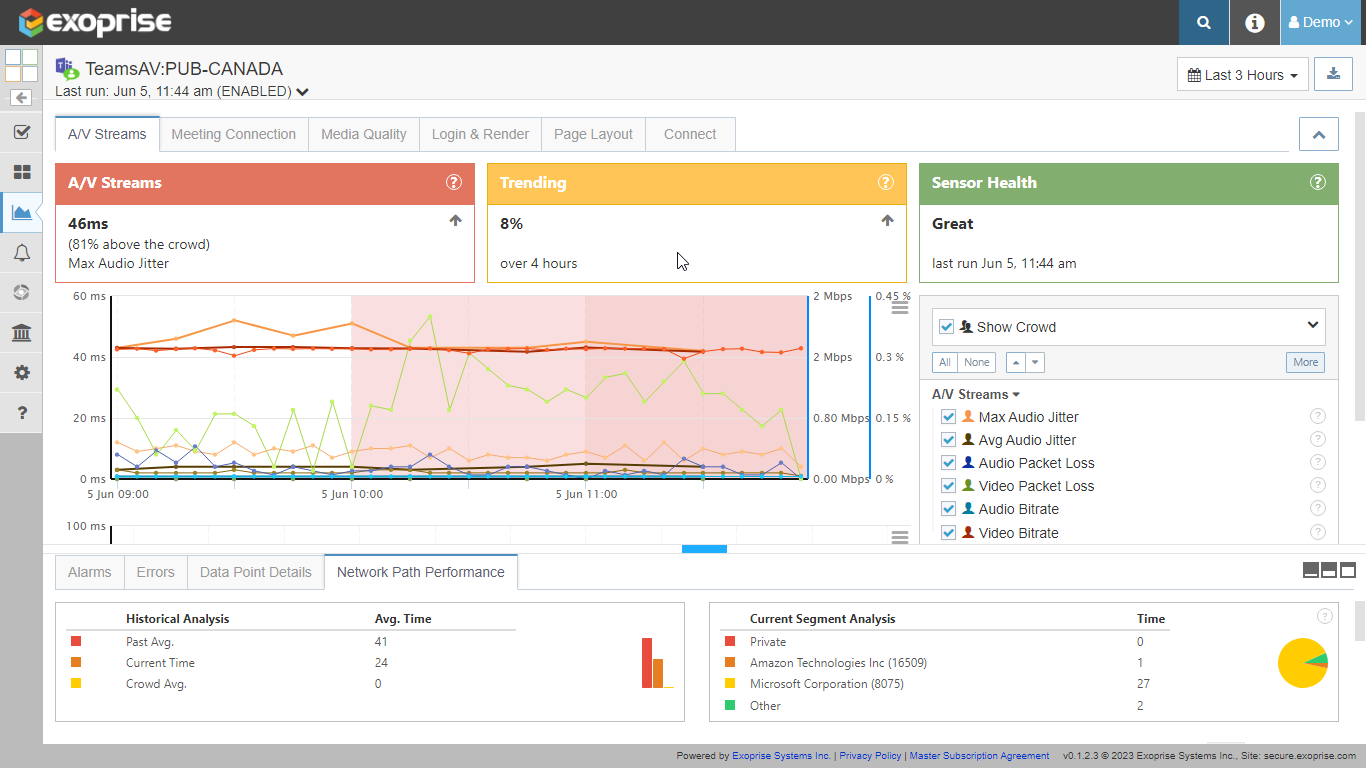Open the Master Subscription Agreement link
This screenshot has height=768, width=1366.
click(979, 756)
